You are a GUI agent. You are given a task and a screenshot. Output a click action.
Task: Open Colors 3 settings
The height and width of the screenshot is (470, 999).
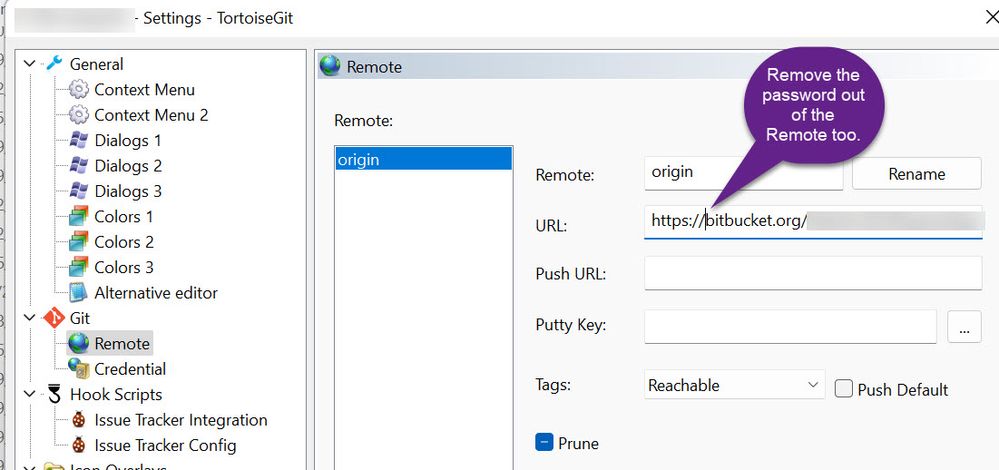tap(124, 267)
